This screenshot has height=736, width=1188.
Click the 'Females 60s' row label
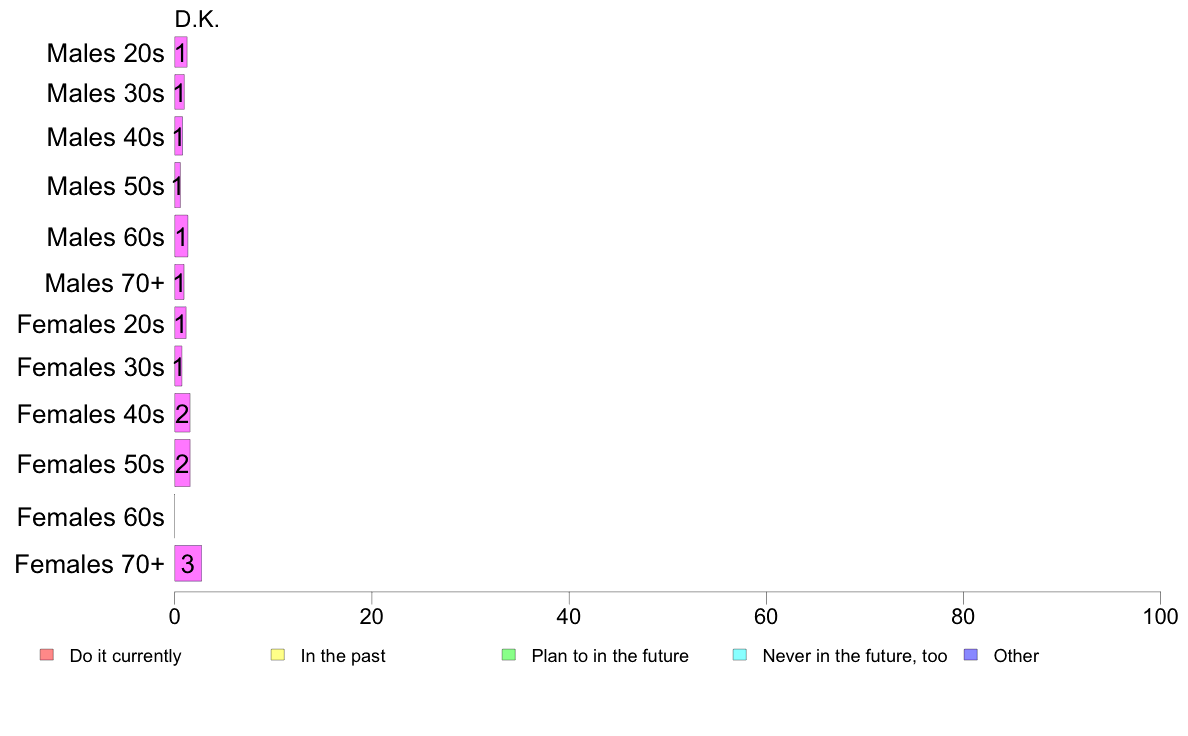[x=91, y=517]
